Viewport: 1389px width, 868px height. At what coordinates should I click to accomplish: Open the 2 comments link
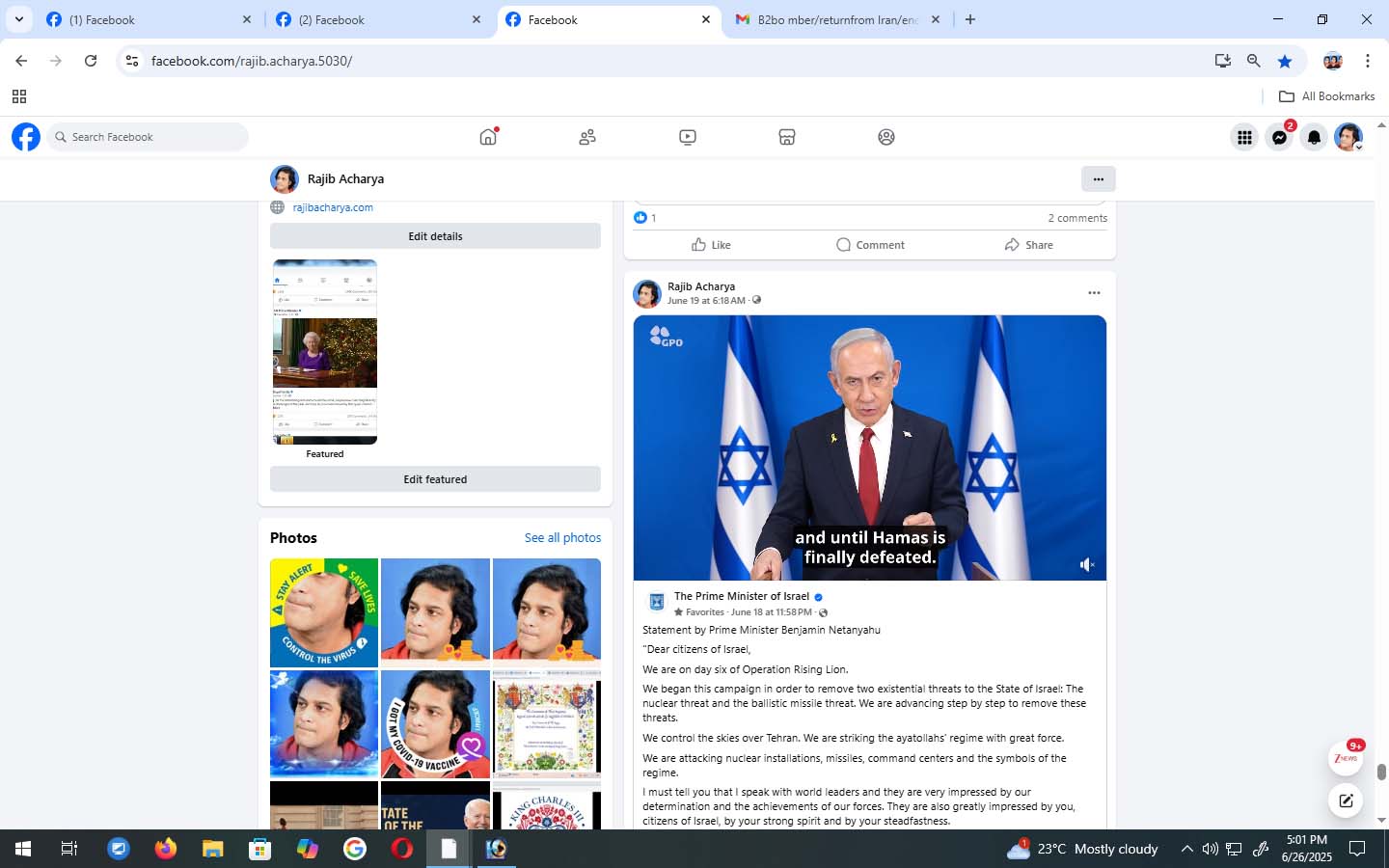[1077, 218]
